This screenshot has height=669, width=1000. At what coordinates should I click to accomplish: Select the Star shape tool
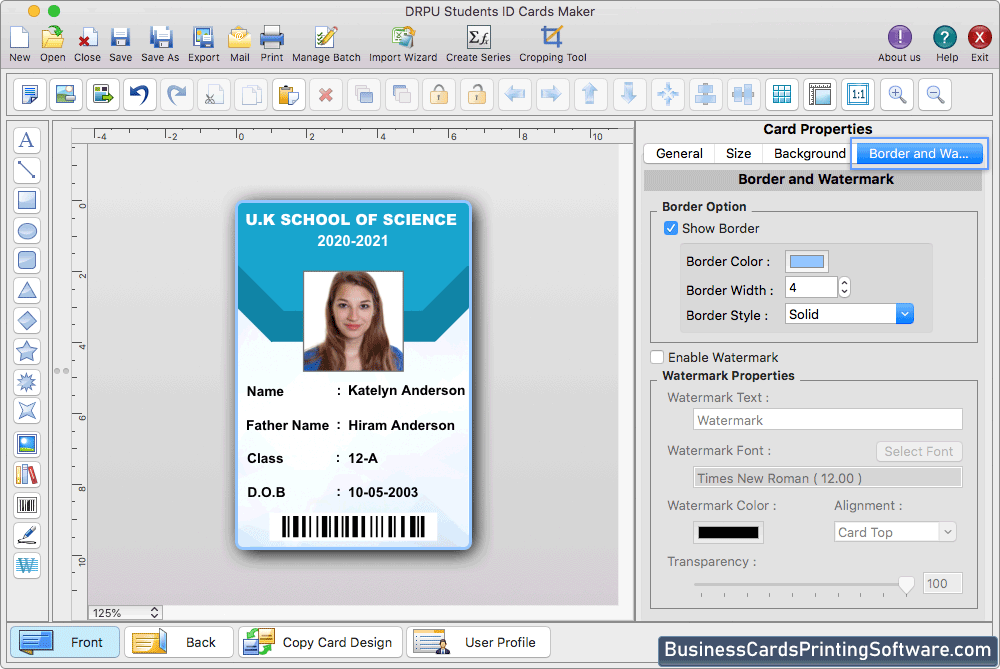27,351
